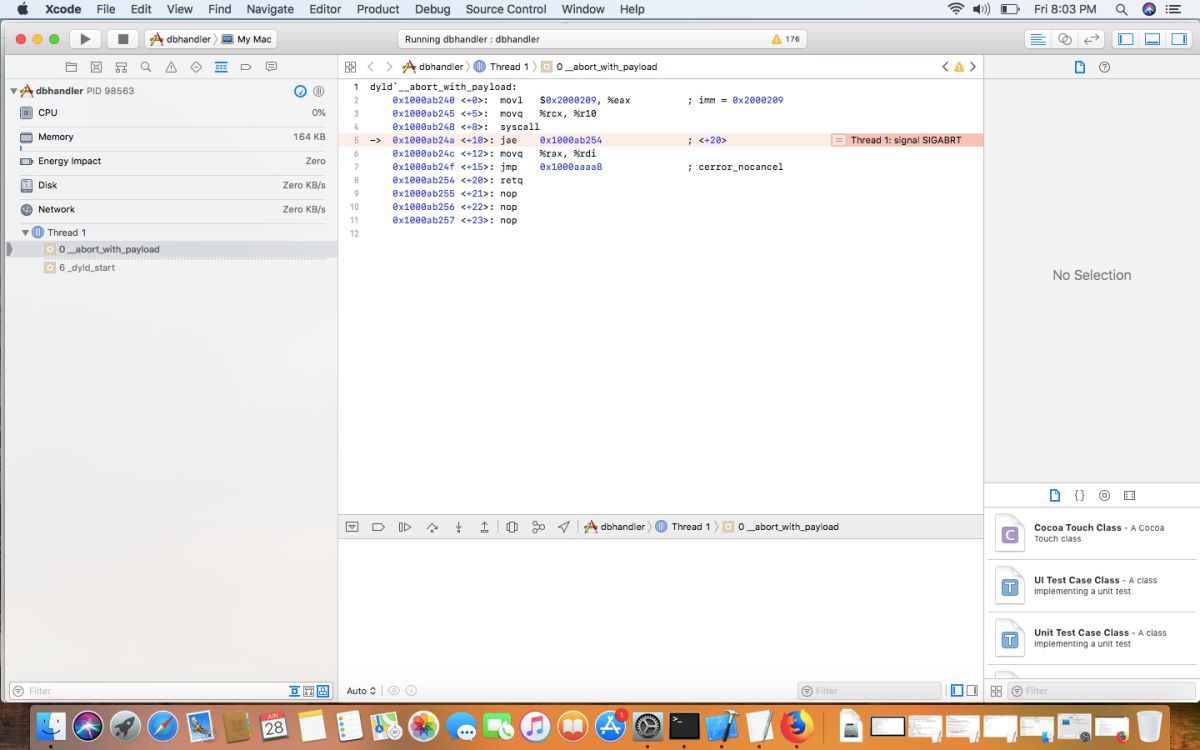Click the Step Into button

coord(458,527)
